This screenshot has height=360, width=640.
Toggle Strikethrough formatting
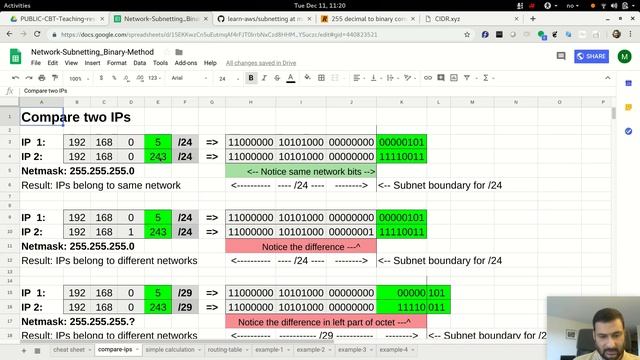(x=277, y=78)
